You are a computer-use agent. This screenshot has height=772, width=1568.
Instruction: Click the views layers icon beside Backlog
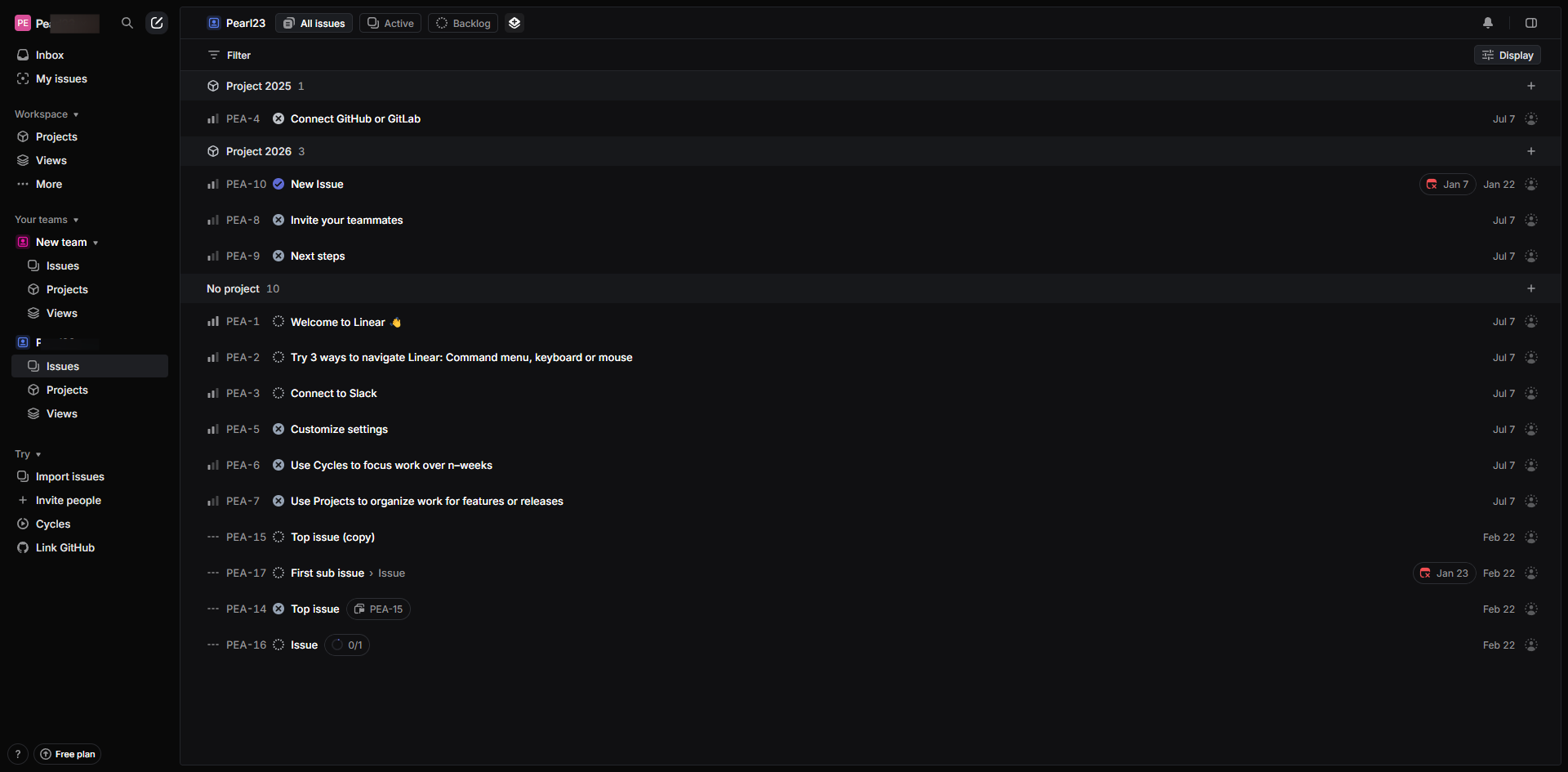coord(514,23)
